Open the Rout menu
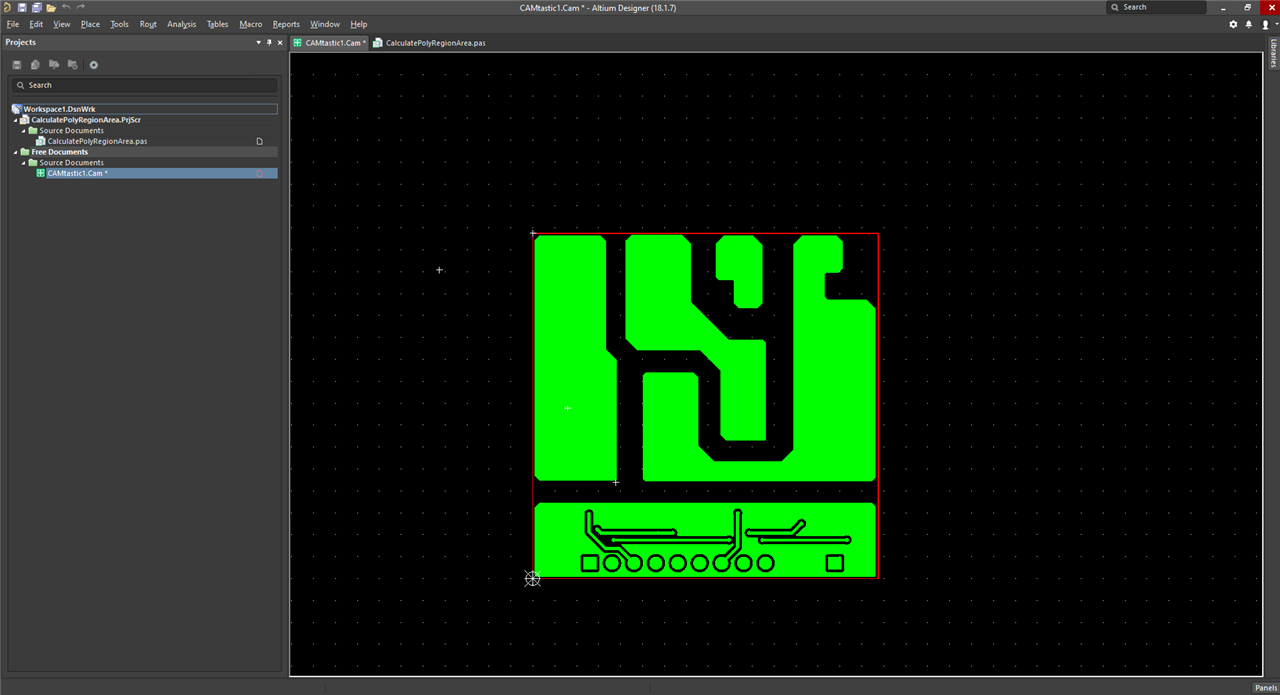The height and width of the screenshot is (695, 1280). click(x=148, y=24)
